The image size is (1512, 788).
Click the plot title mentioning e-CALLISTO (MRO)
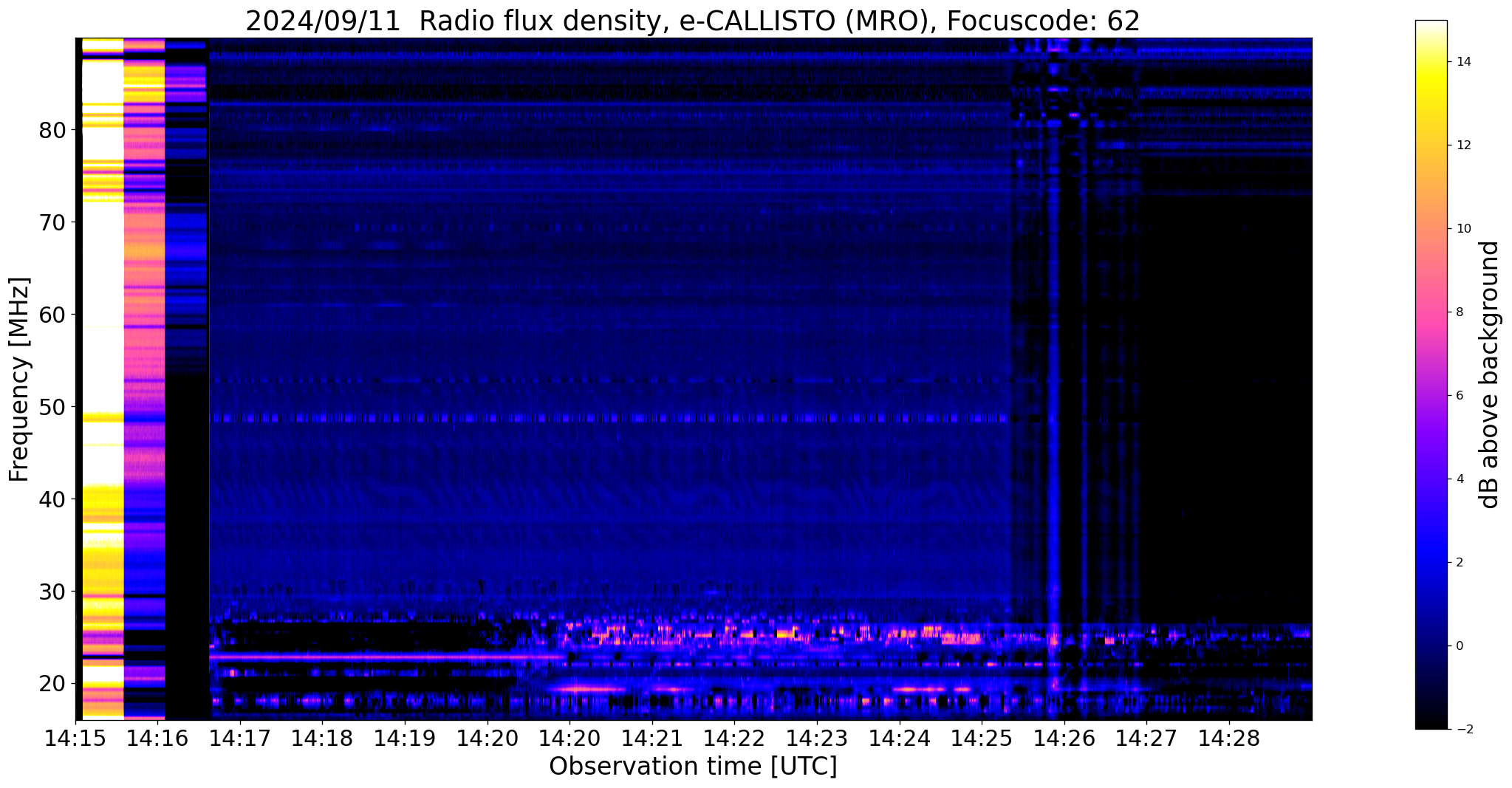coord(693,21)
